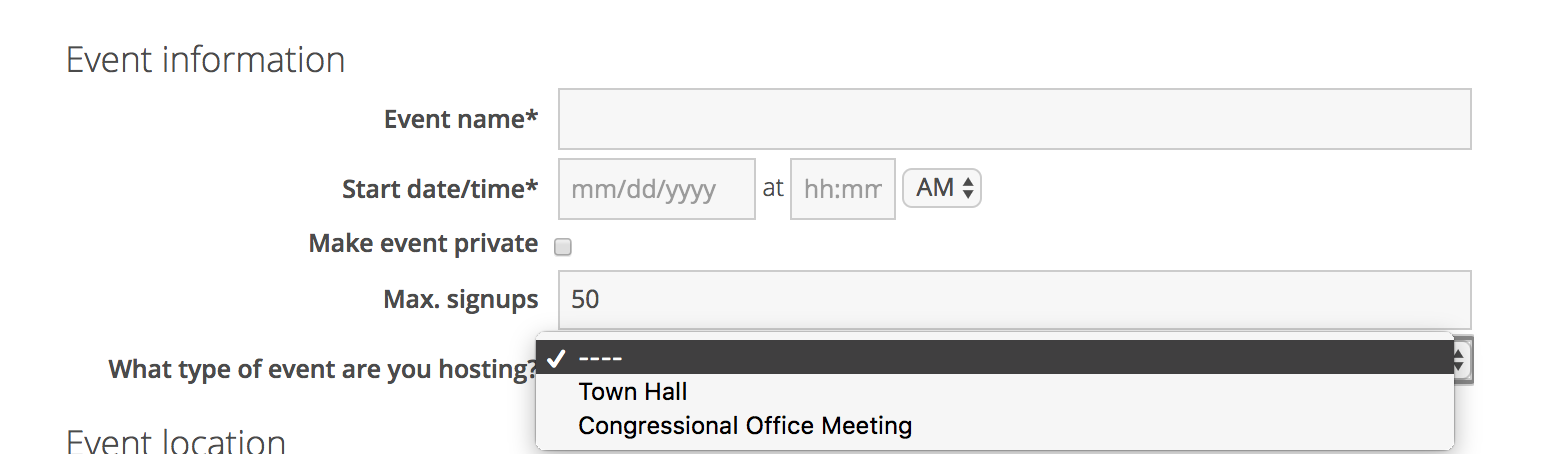Focus the mm/dd/yyyy start date field
Screen dimensions: 1560x454
[656, 189]
